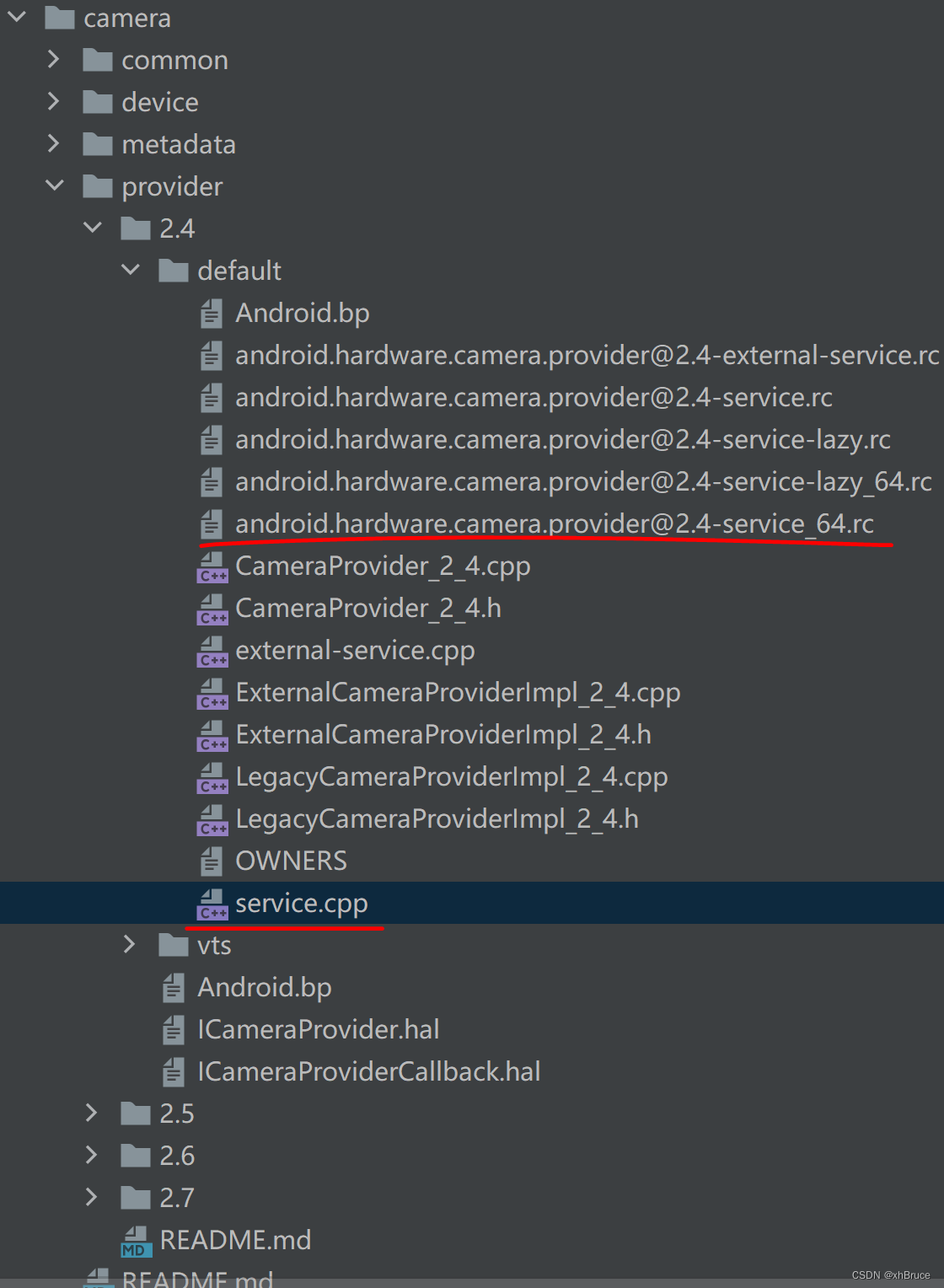944x1288 pixels.
Task: Click the file icon beside Android.bp
Action: [x=210, y=313]
